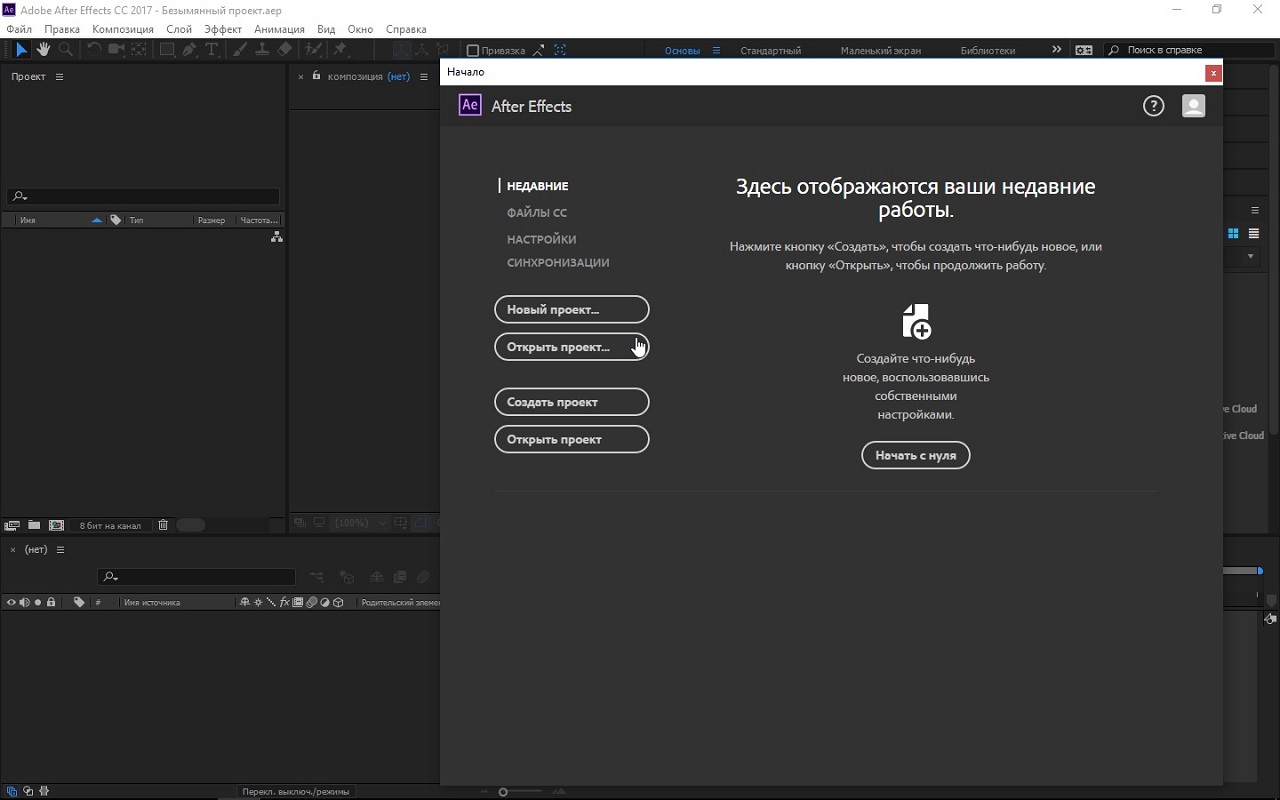Screen dimensions: 1280x800
Task: Click the help question mark icon
Action: tap(1153, 106)
